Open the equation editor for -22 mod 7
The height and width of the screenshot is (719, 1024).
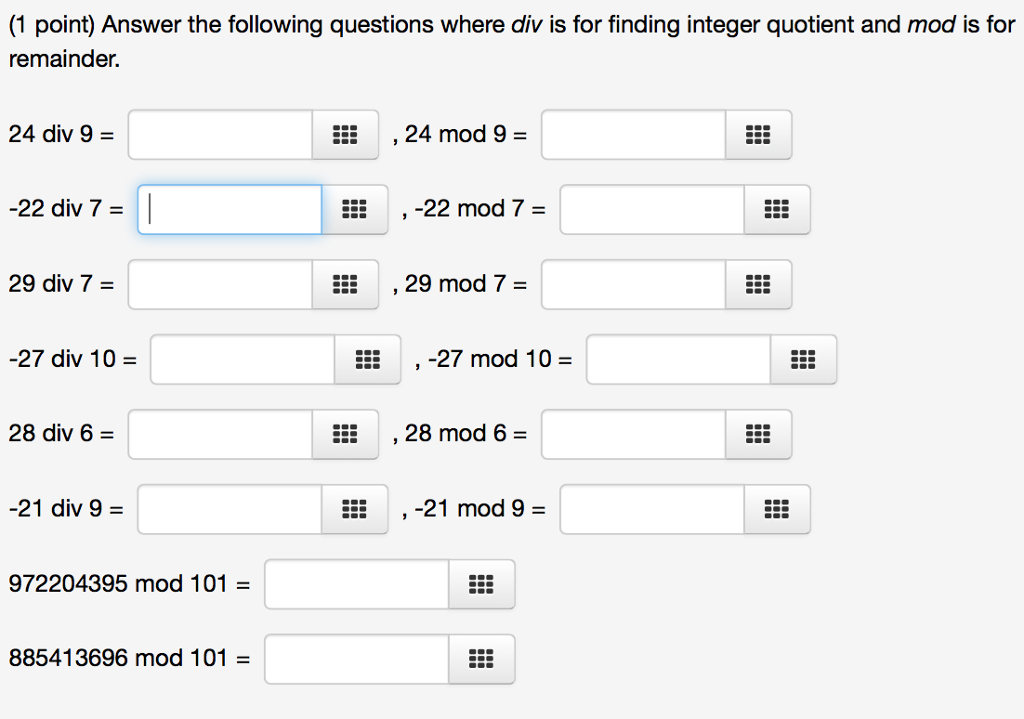pos(779,209)
